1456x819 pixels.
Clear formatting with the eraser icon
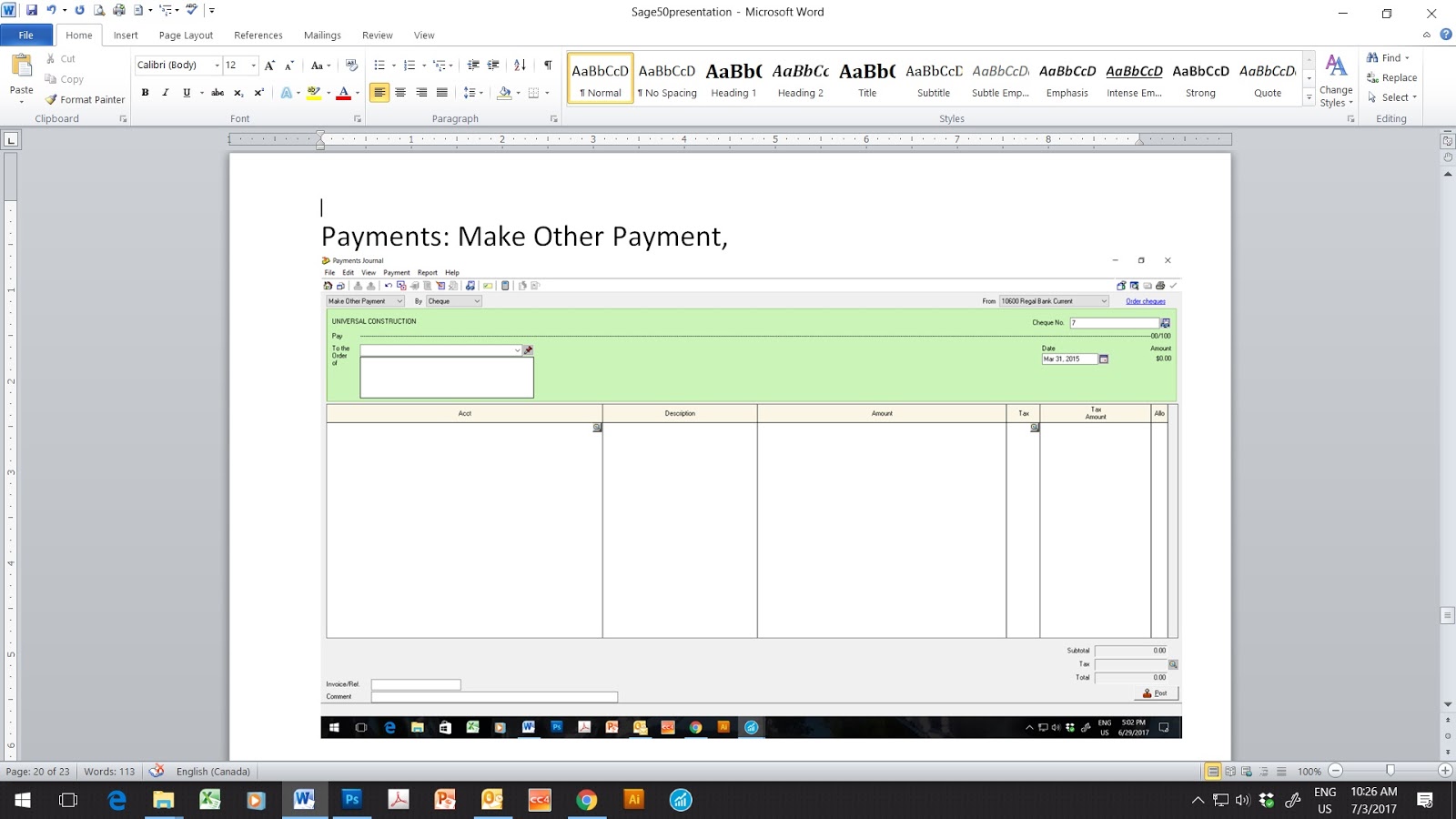tap(352, 66)
